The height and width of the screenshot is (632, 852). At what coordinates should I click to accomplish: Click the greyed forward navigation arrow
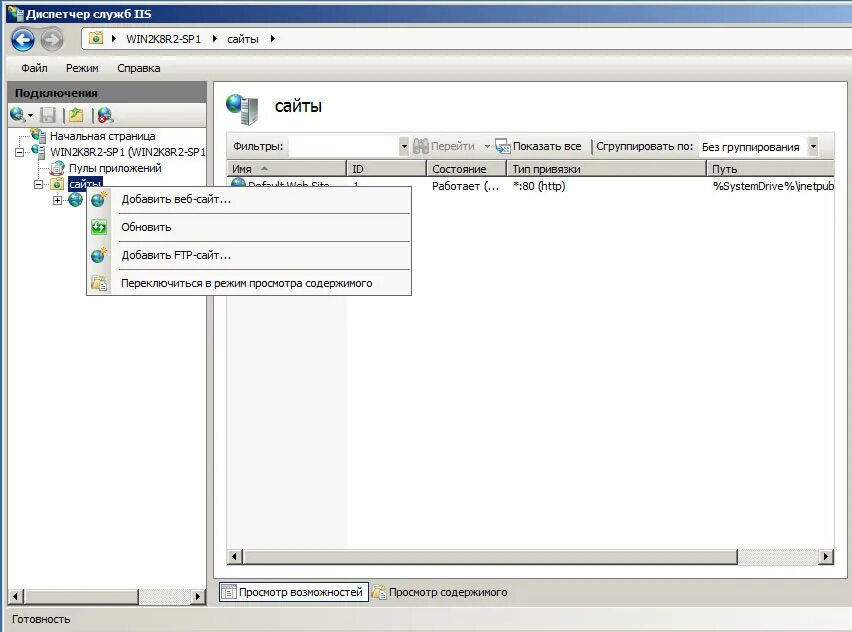pos(52,39)
